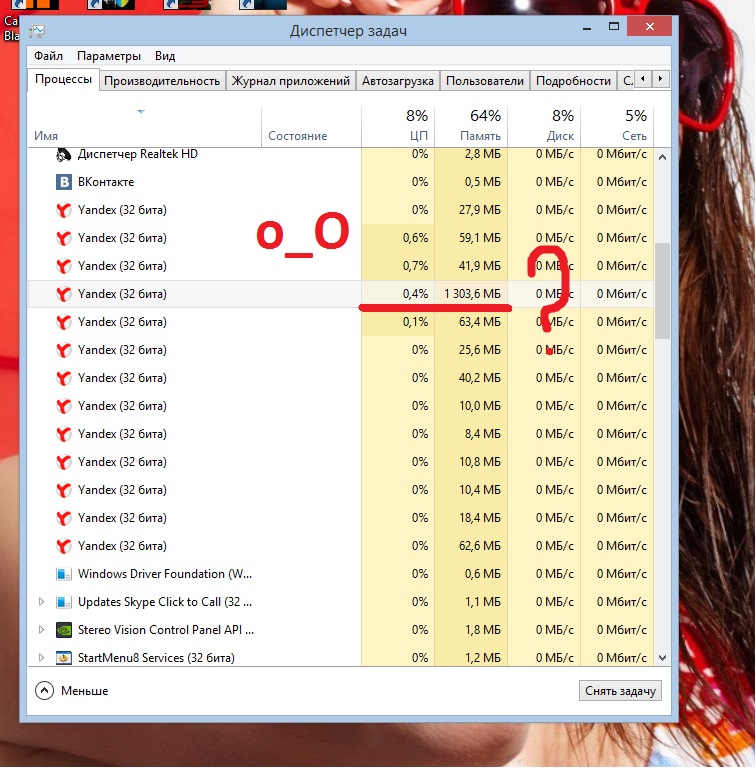756x770 pixels.
Task: Sort by the Диск column header
Action: pos(544,126)
